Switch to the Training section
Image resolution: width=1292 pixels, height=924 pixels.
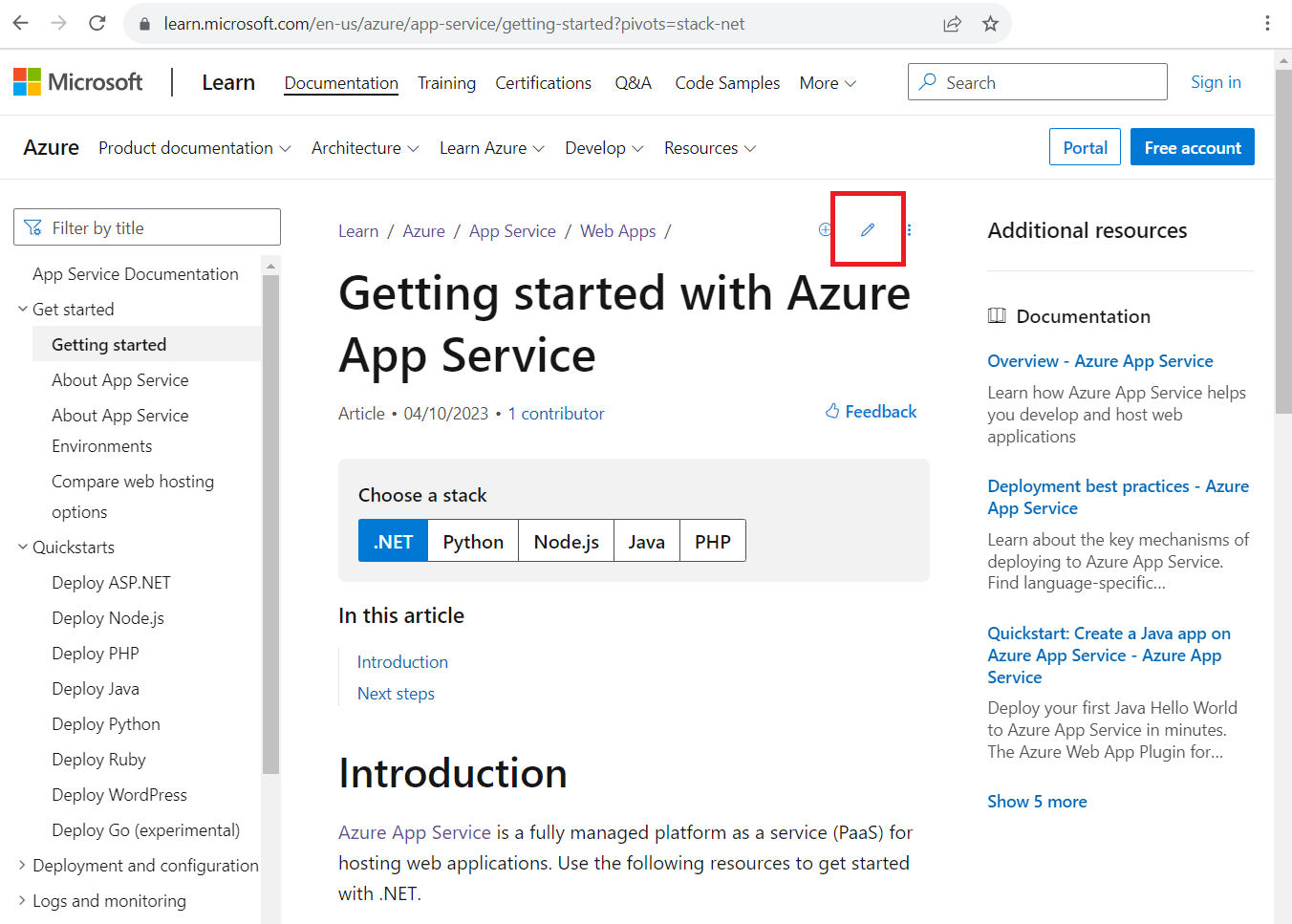click(x=446, y=83)
